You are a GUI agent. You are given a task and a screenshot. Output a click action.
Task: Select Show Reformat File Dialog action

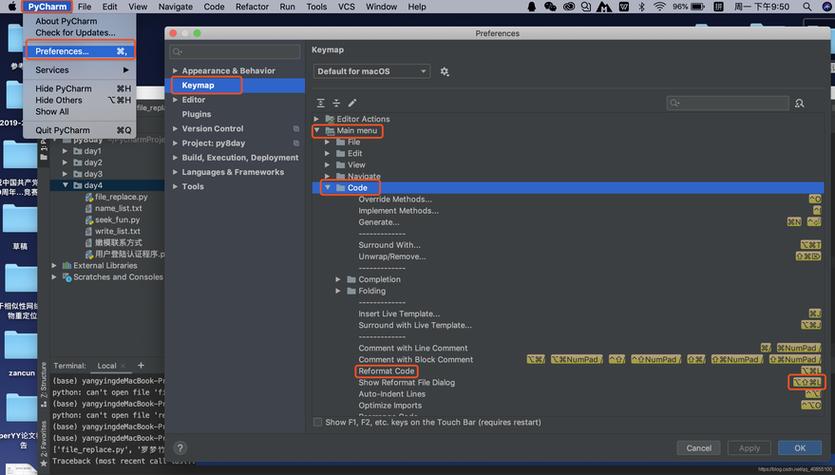pyautogui.click(x=406, y=382)
